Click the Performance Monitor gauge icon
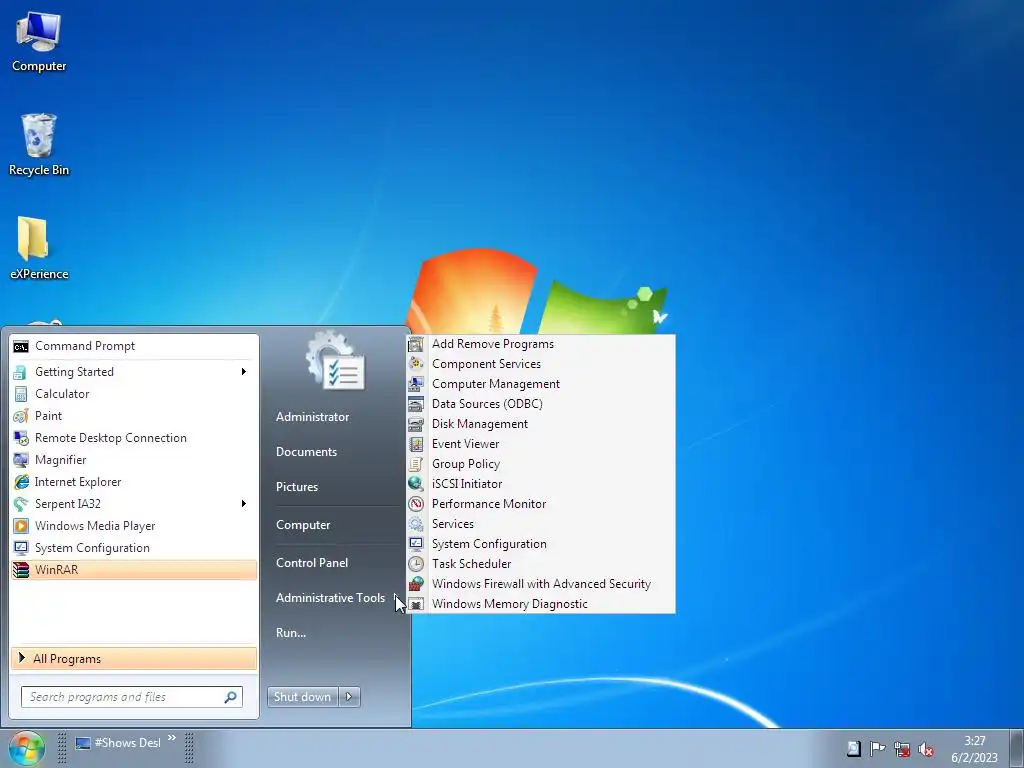The width and height of the screenshot is (1024, 768). click(x=416, y=504)
